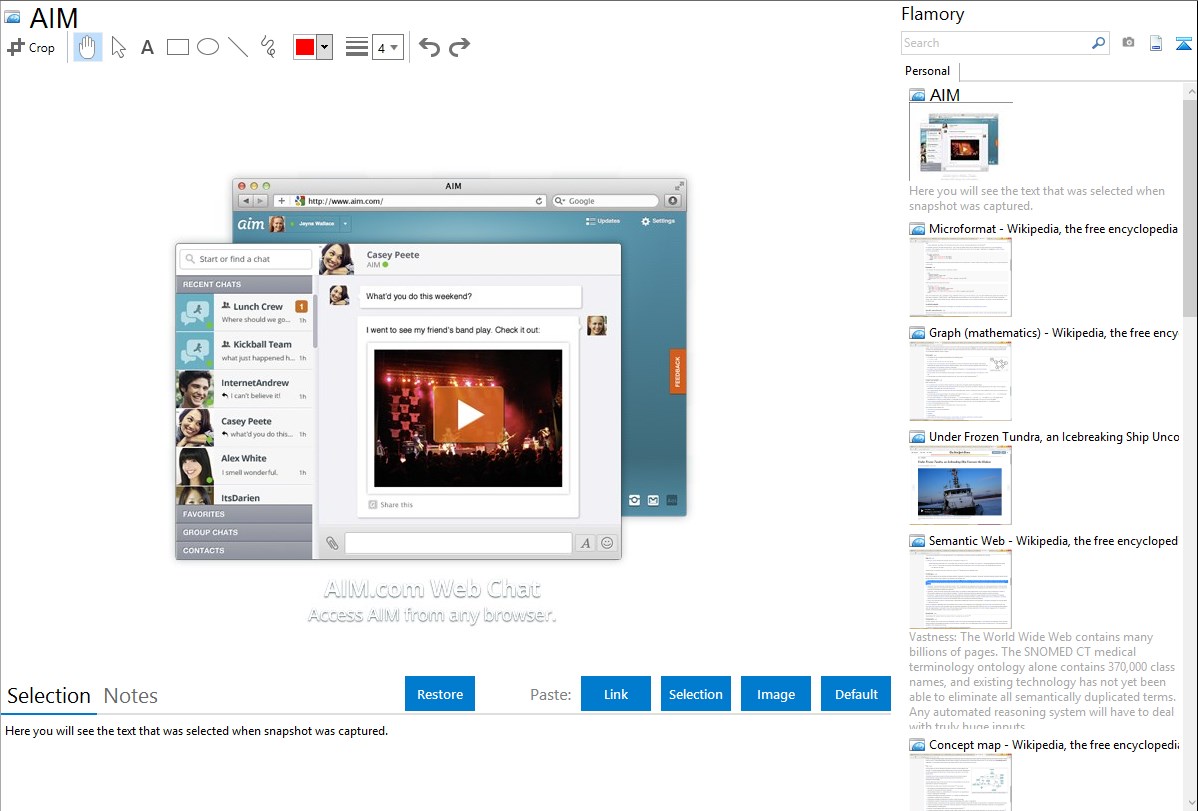
Task: Select the Lunch Crew chat row
Action: 244,313
